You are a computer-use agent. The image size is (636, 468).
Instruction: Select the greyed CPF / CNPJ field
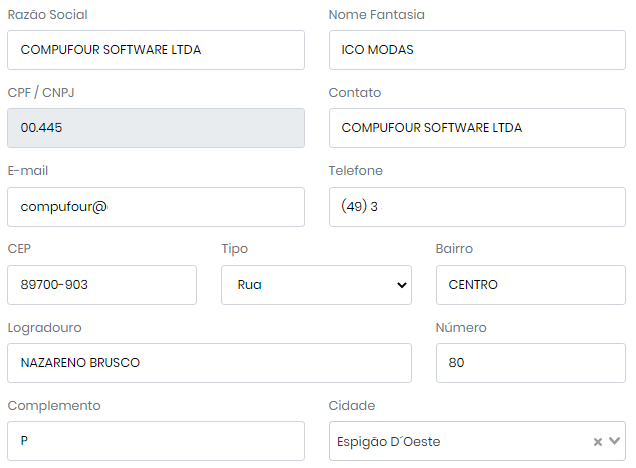pos(155,128)
